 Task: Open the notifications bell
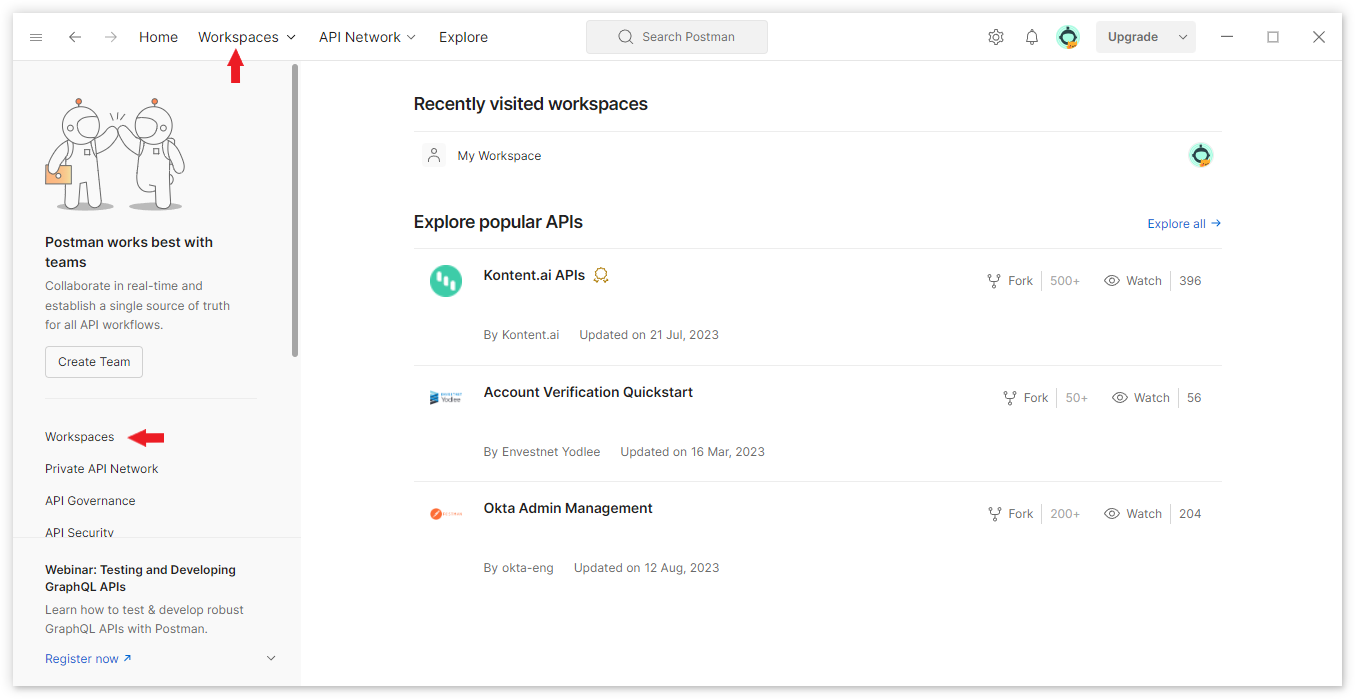[x=1031, y=37]
